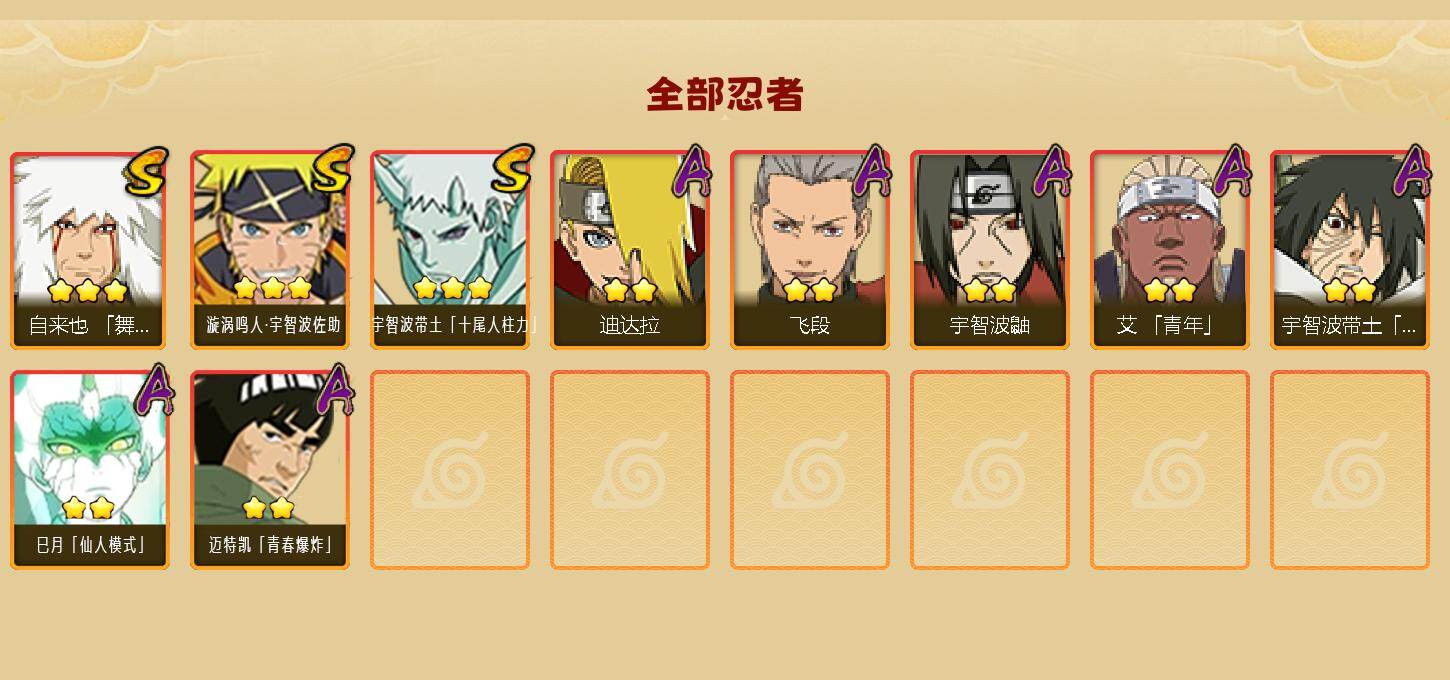The image size is (1450, 680).
Task: Click the A rank badge on 飞段
Action: click(872, 172)
